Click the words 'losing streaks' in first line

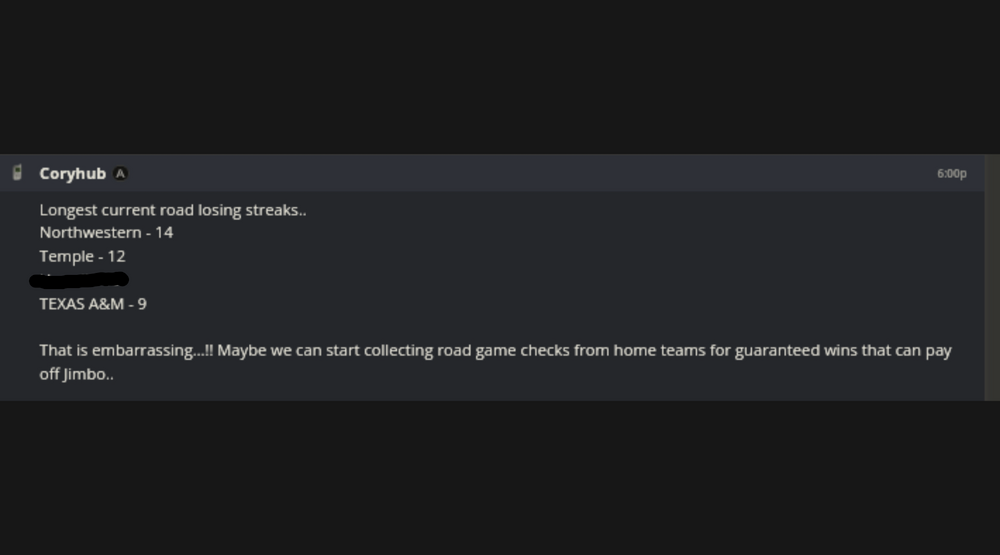point(249,210)
